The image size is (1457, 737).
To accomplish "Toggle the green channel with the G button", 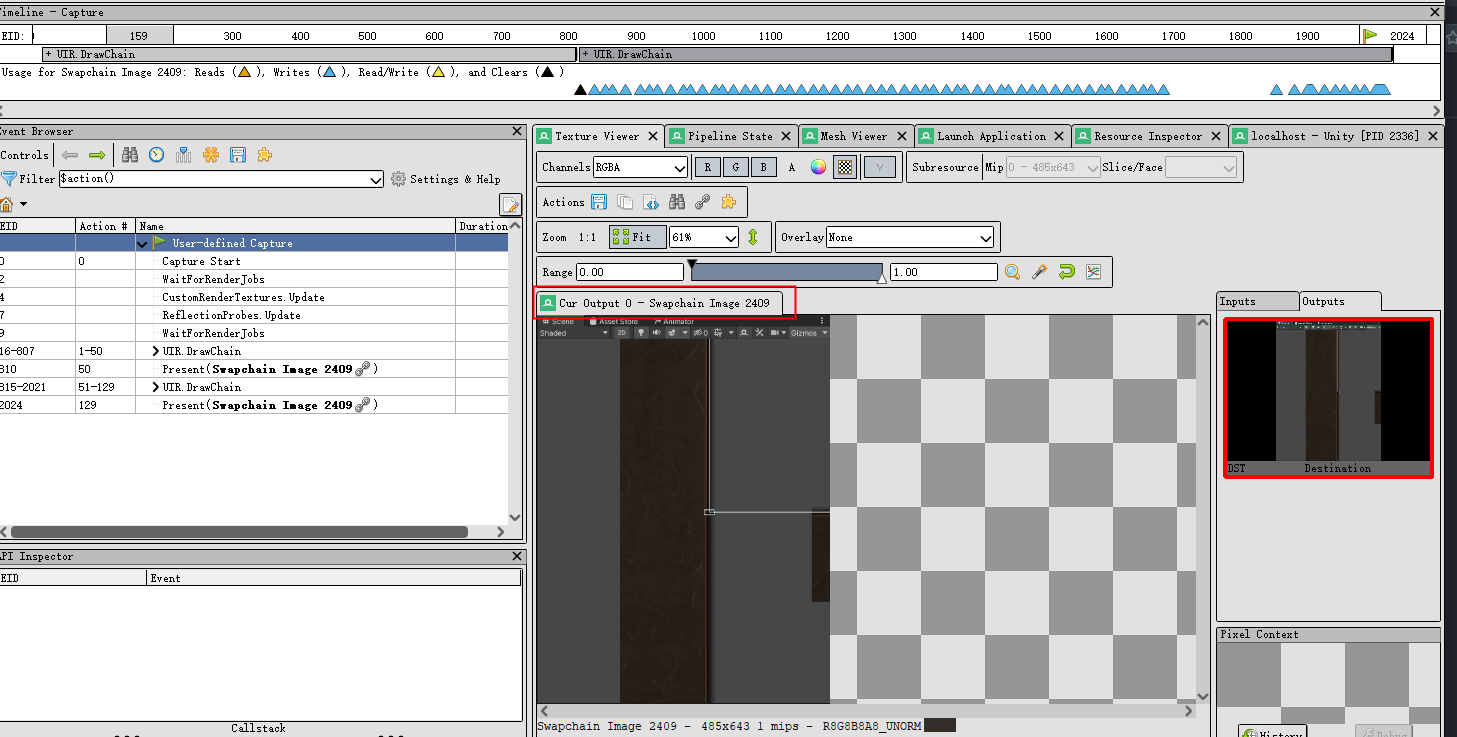I will pos(735,167).
